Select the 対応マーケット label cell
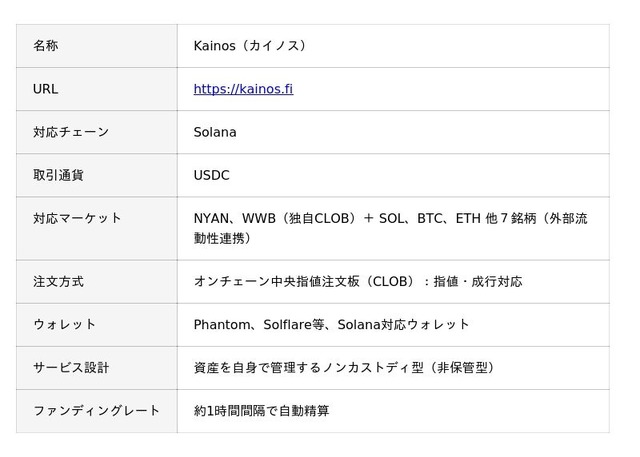The height and width of the screenshot is (457, 640). coord(77,218)
